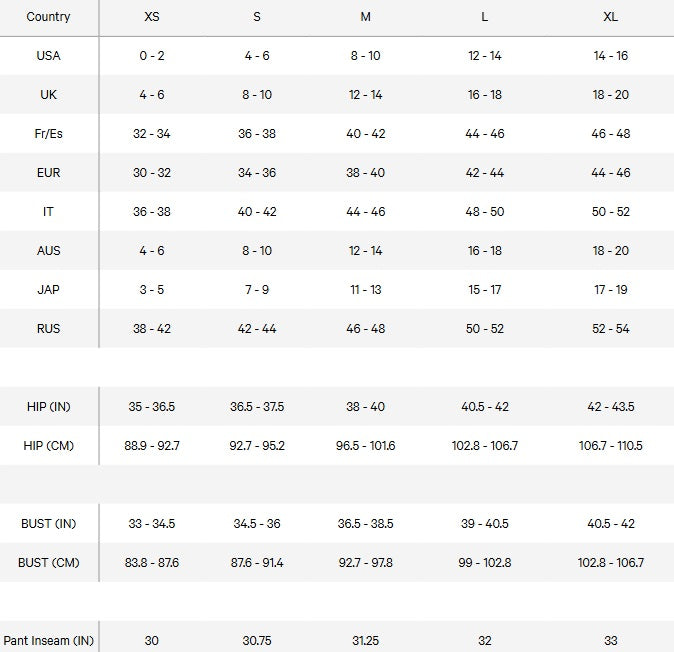Click the USA row label
This screenshot has height=652, width=674.
pyautogui.click(x=48, y=56)
